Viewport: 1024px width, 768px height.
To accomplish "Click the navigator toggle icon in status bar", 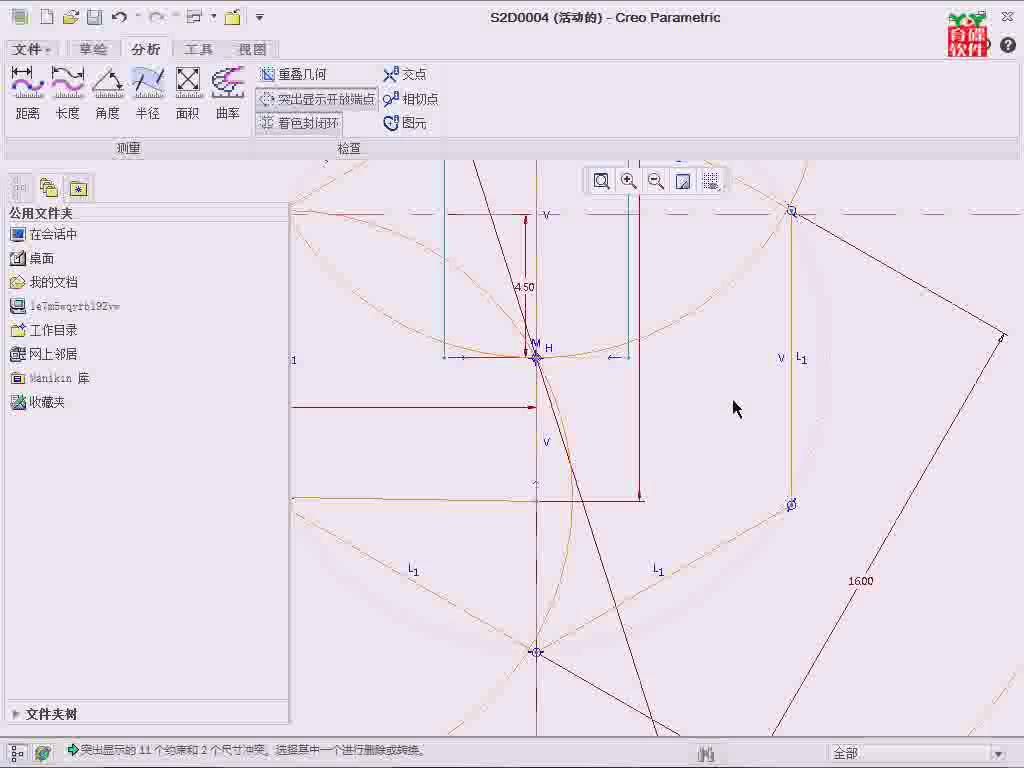I will (18, 753).
